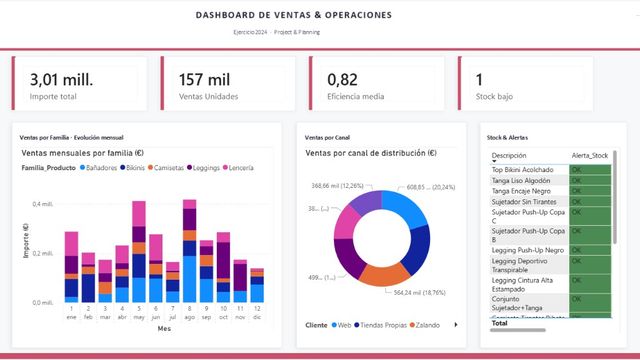
Task: Select the January stacked bar
Action: coord(71,267)
